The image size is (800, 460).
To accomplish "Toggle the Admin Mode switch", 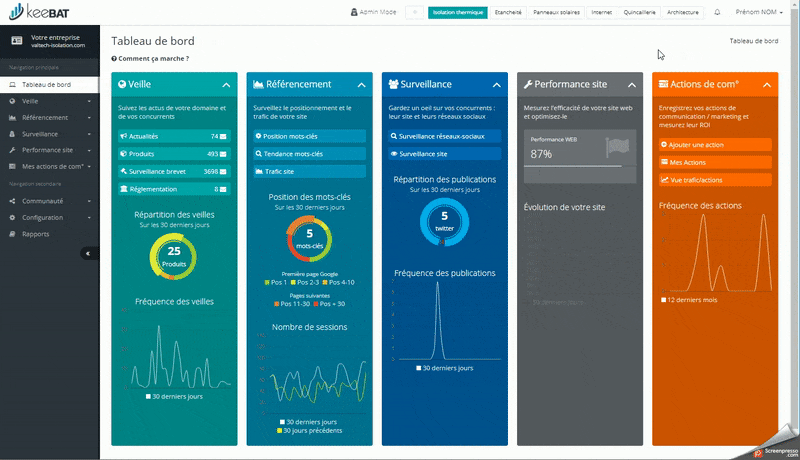I will (x=413, y=13).
